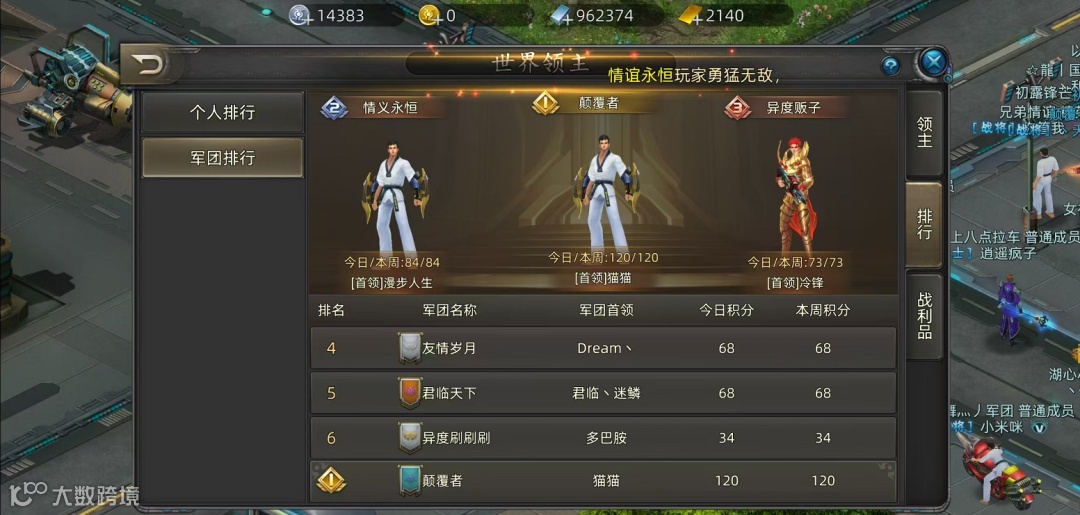Click the 友情岁月 legion badge icon
Screen dimensions: 1080x515
(x=410, y=348)
